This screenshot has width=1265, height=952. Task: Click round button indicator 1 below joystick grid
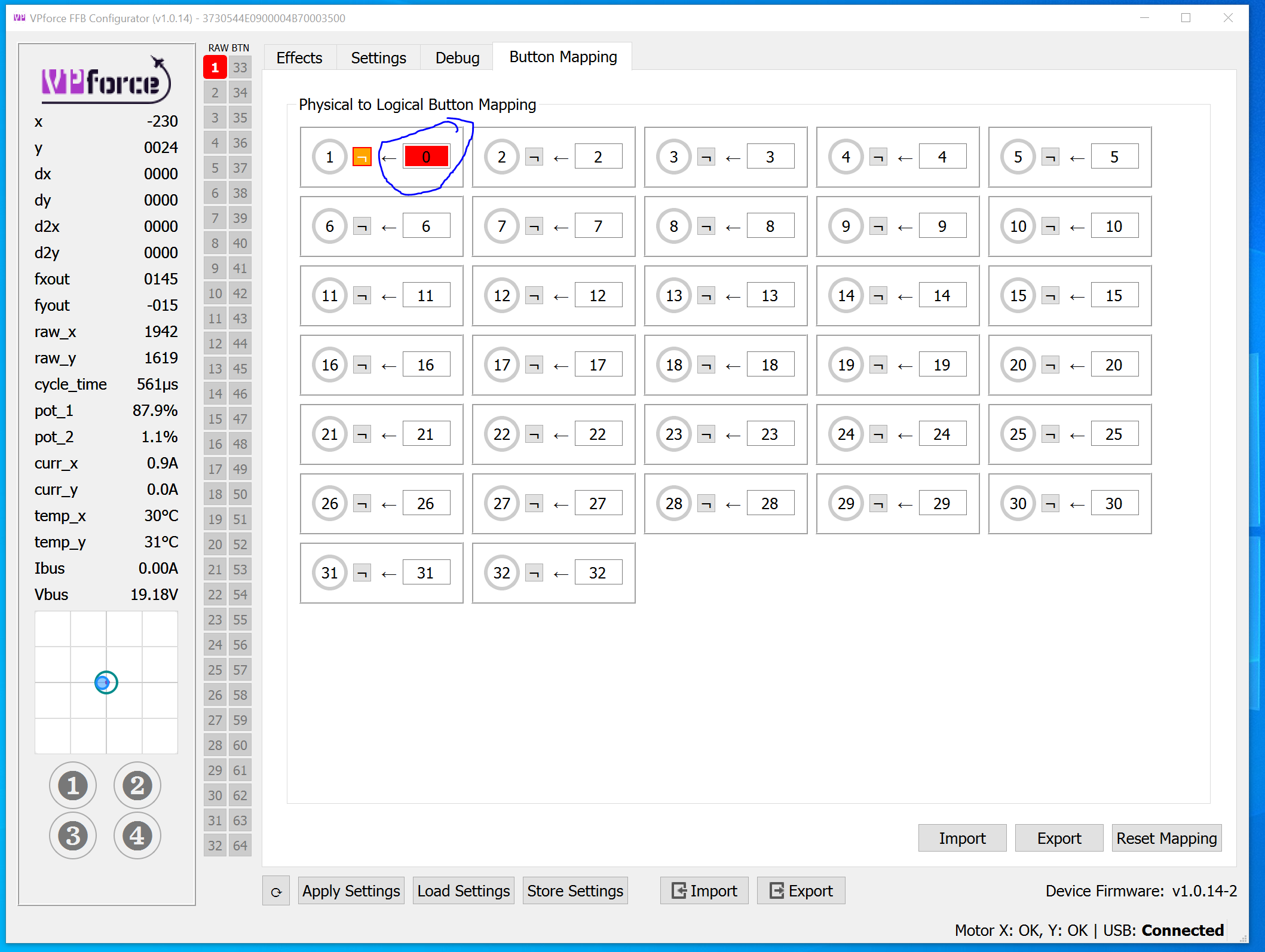tap(73, 785)
